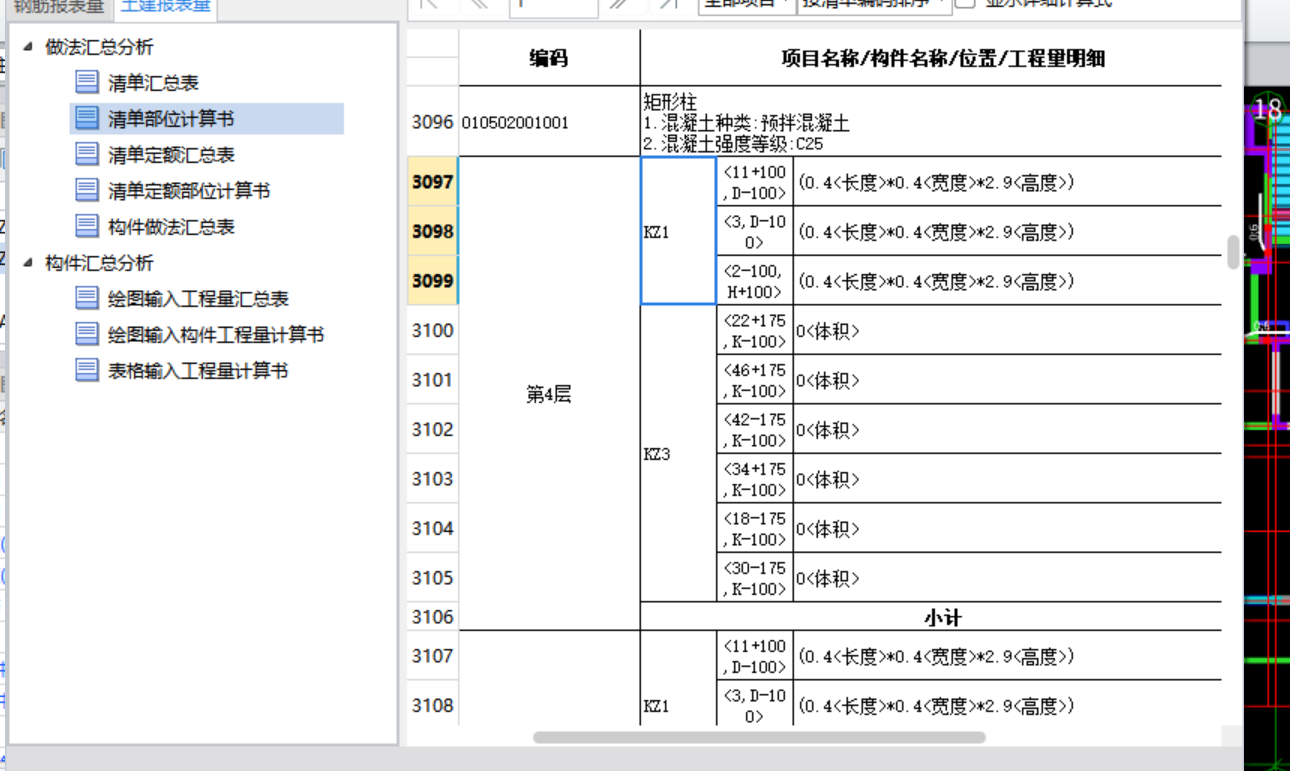
Task: Click position cell <2-100,H+100>
Action: (x=755, y=280)
